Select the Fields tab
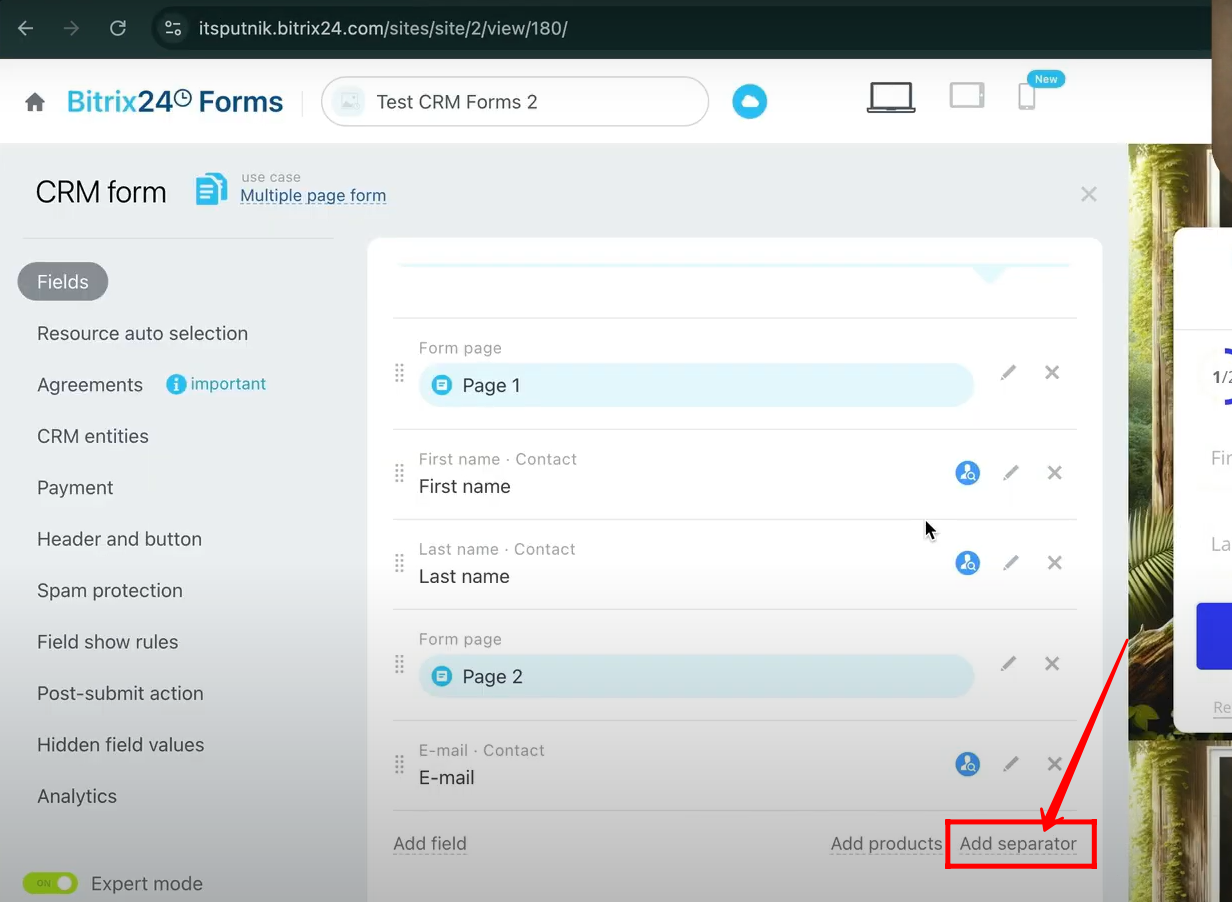 pyautogui.click(x=63, y=282)
